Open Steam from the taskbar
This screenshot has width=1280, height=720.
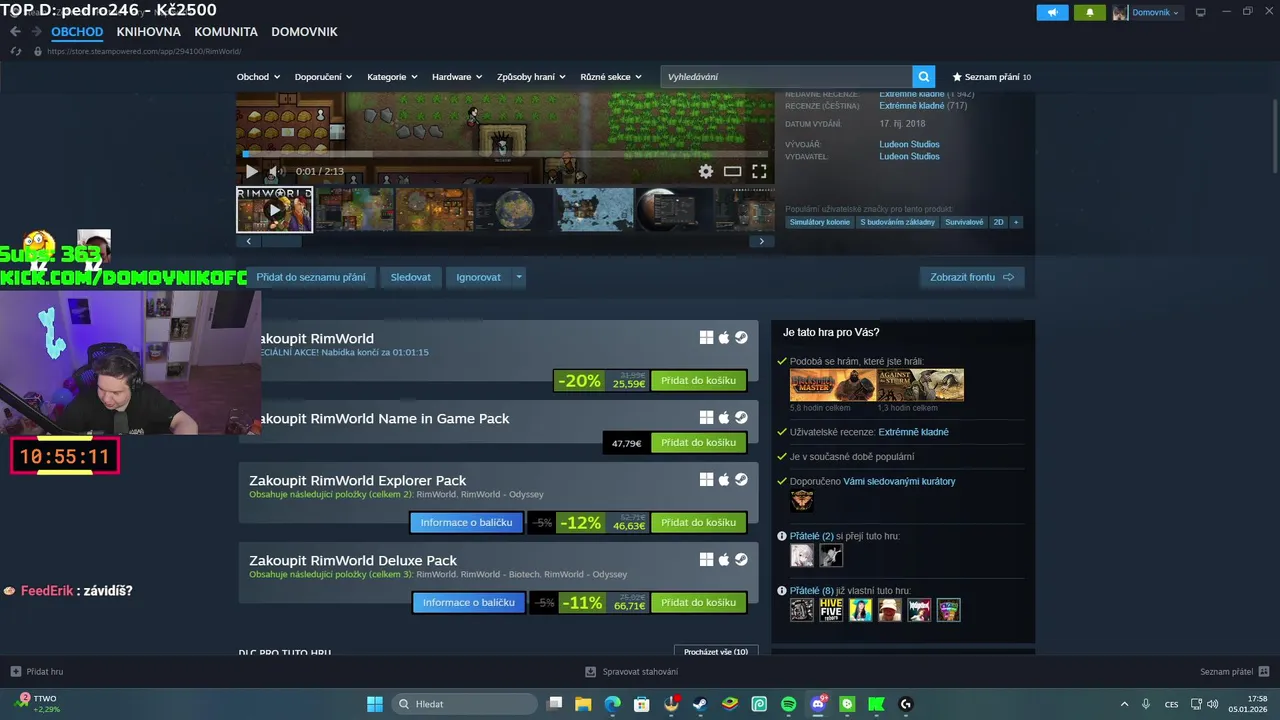(700, 704)
